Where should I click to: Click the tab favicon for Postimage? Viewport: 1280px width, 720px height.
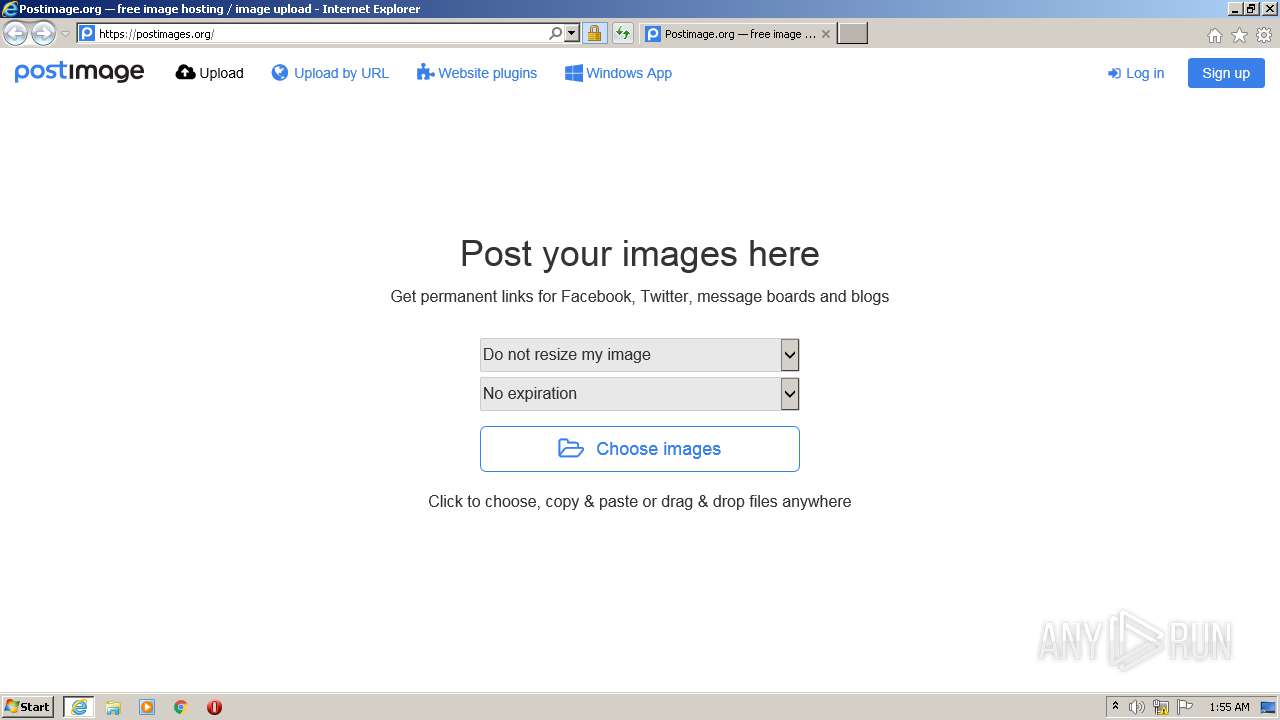tap(653, 34)
